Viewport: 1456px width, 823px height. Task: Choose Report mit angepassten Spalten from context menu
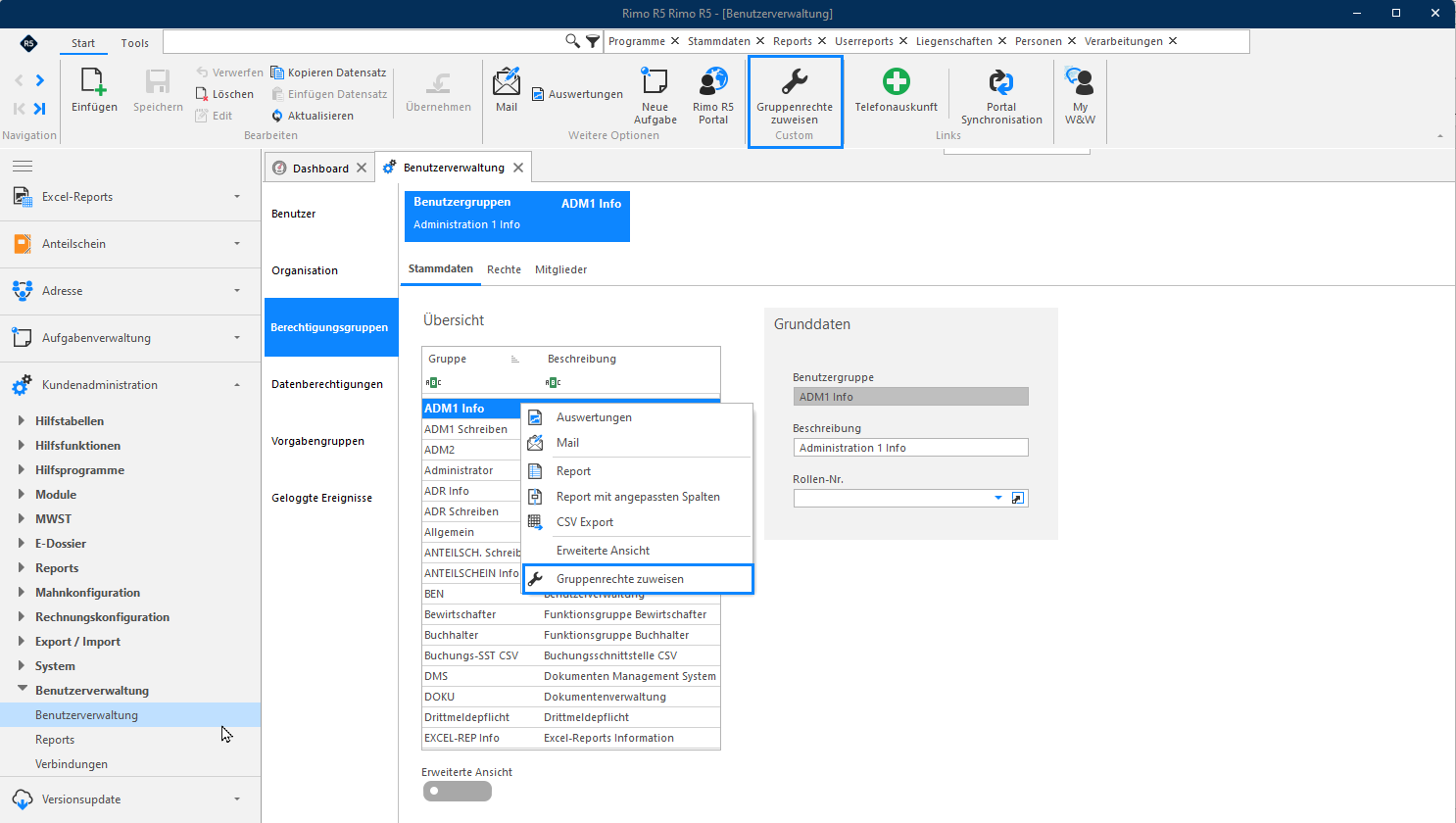pos(638,497)
